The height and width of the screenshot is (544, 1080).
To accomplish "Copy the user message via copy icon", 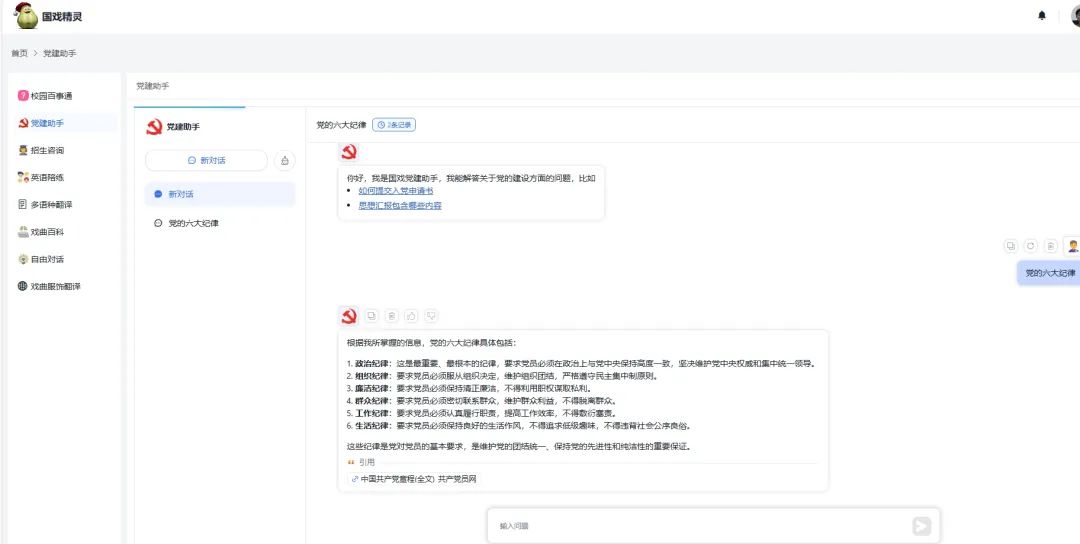I will coord(1010,246).
